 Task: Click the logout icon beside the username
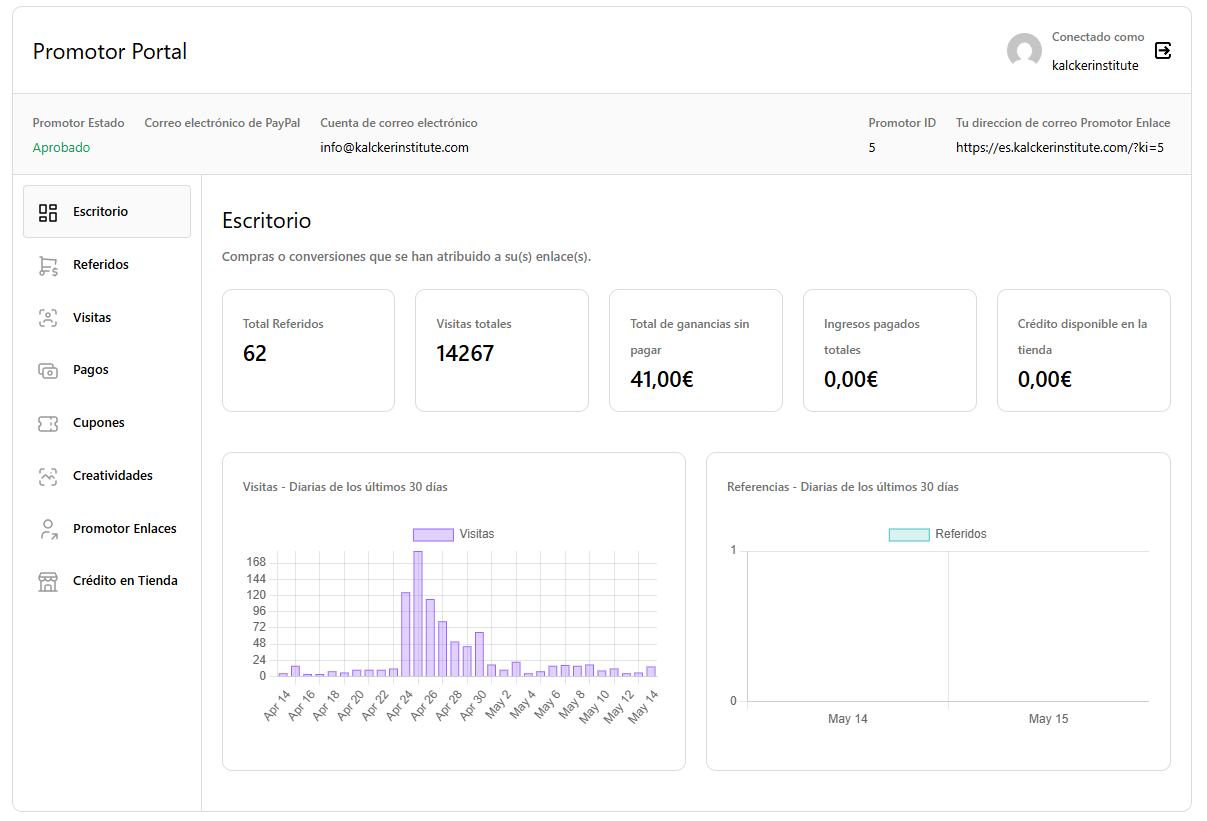[1163, 50]
